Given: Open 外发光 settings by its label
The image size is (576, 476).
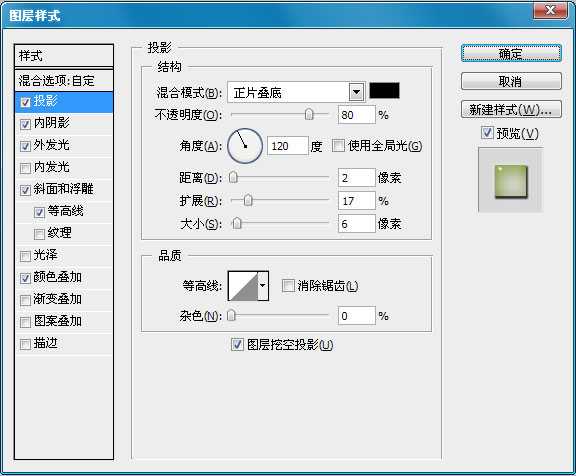Looking at the screenshot, I should coord(51,145).
